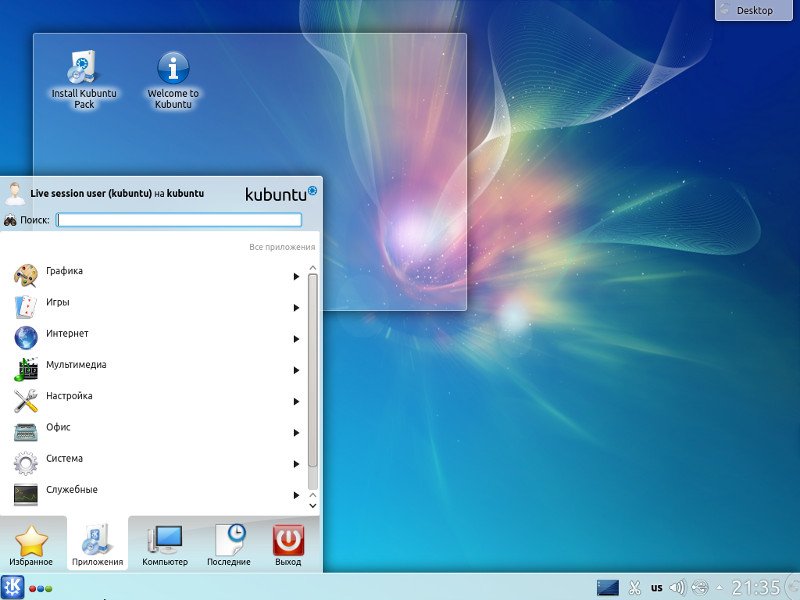This screenshot has width=800, height=600.
Task: Click the Выход power button
Action: click(288, 545)
